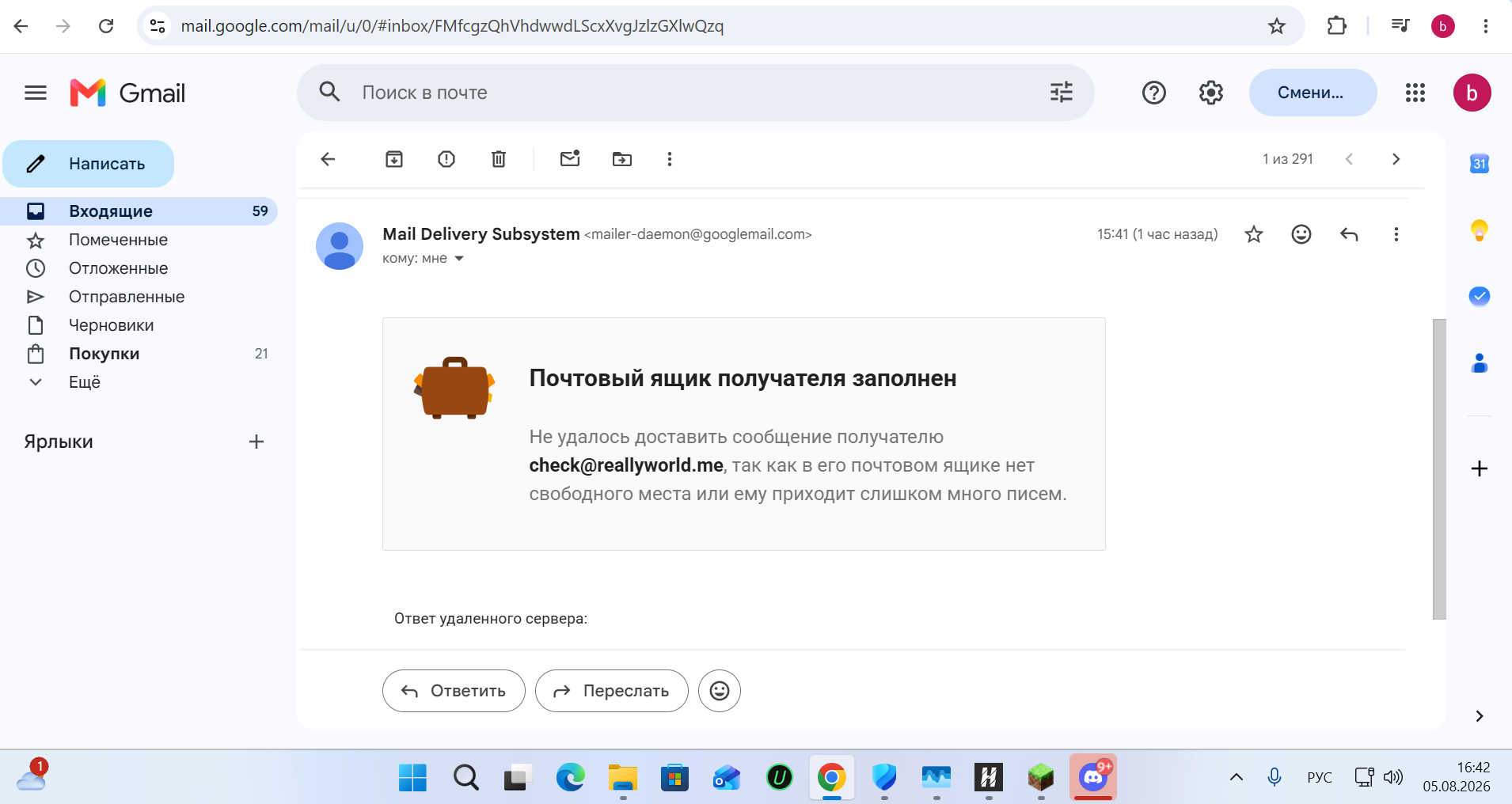Click the message vertical scrollbar
This screenshot has width=1512, height=804.
[1439, 468]
